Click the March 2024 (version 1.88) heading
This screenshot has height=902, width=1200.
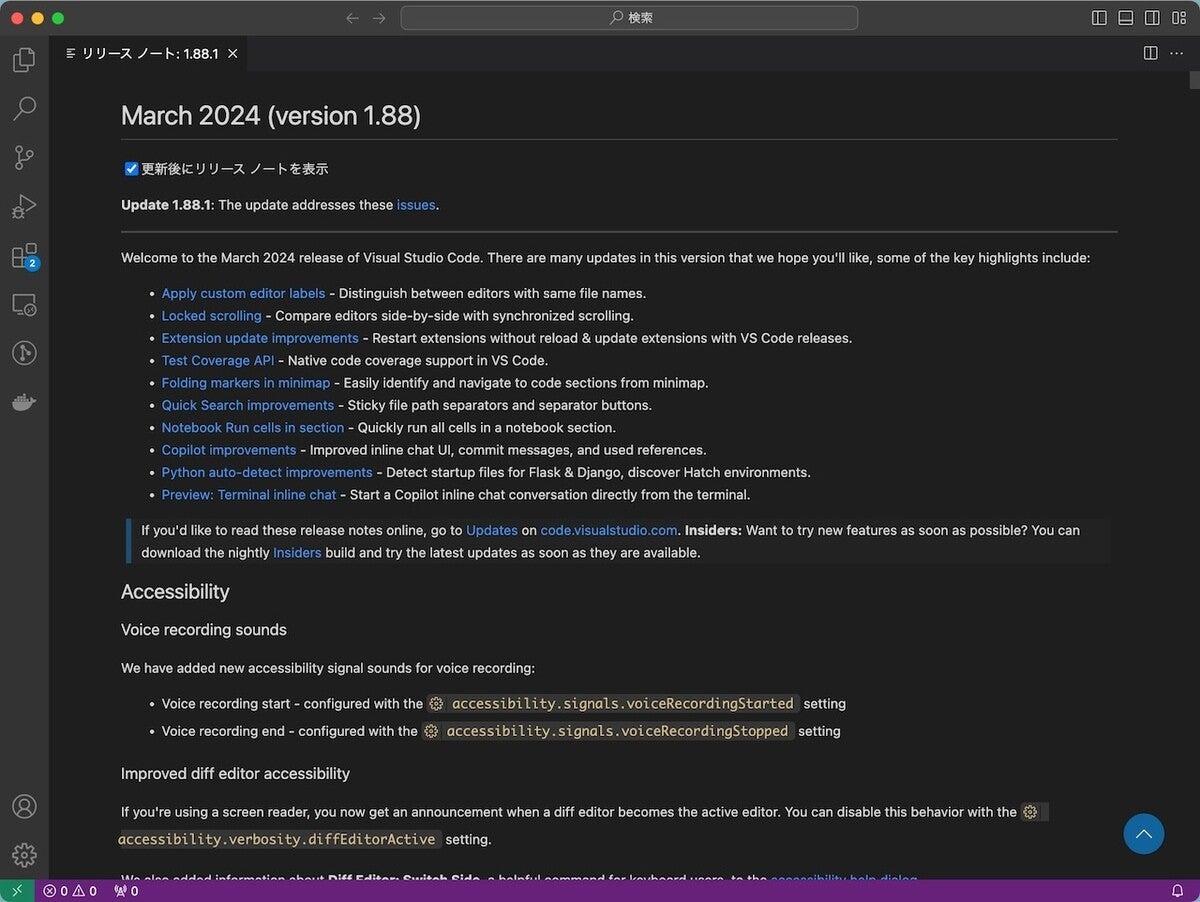271,116
